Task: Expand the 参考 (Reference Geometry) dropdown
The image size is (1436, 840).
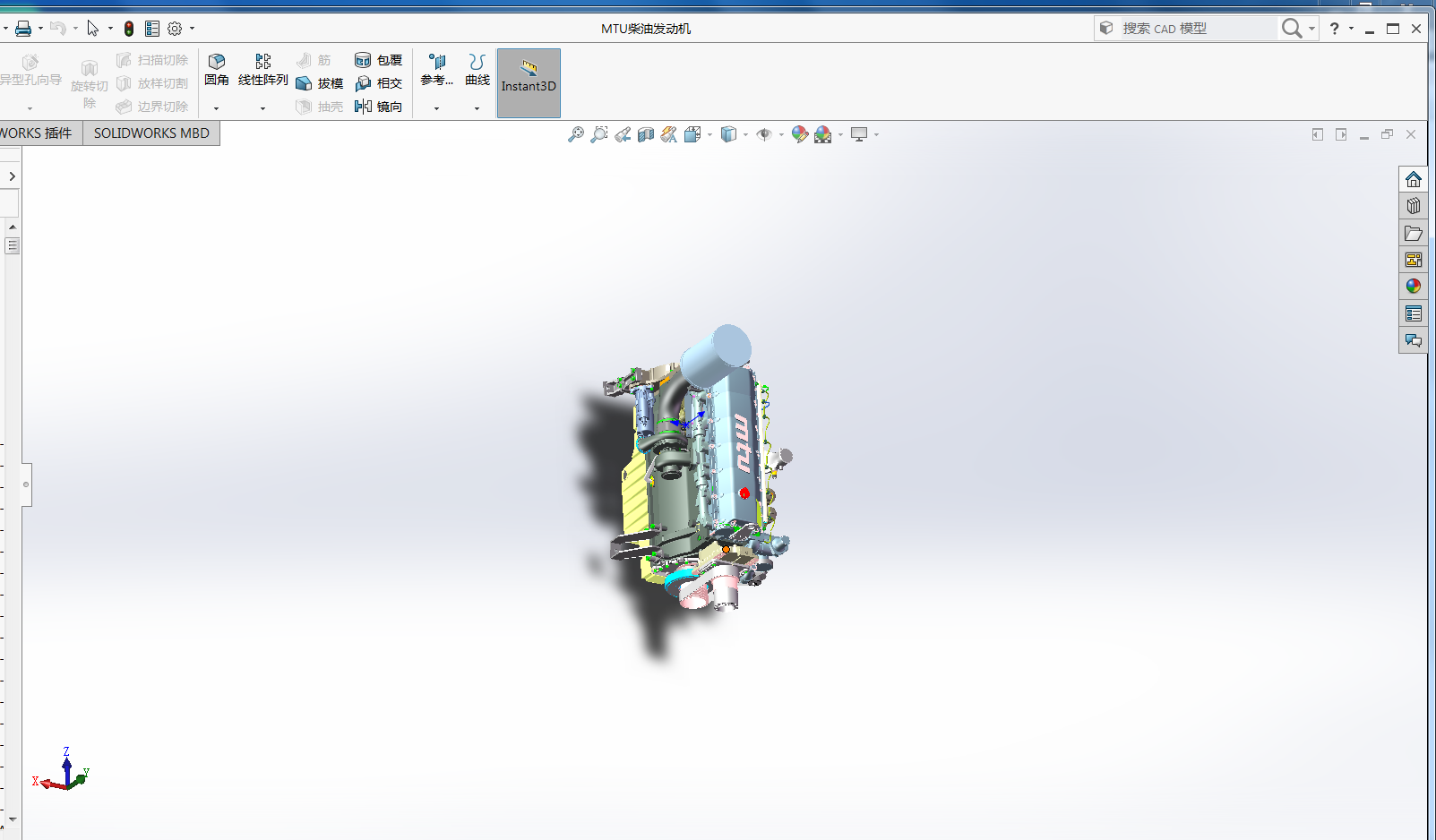Action: coord(436,110)
